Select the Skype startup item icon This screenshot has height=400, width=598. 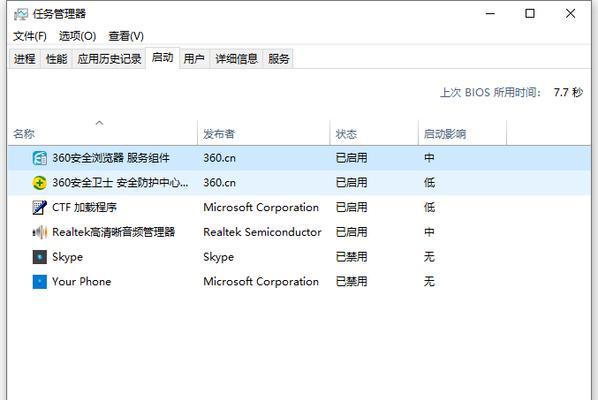[40, 257]
